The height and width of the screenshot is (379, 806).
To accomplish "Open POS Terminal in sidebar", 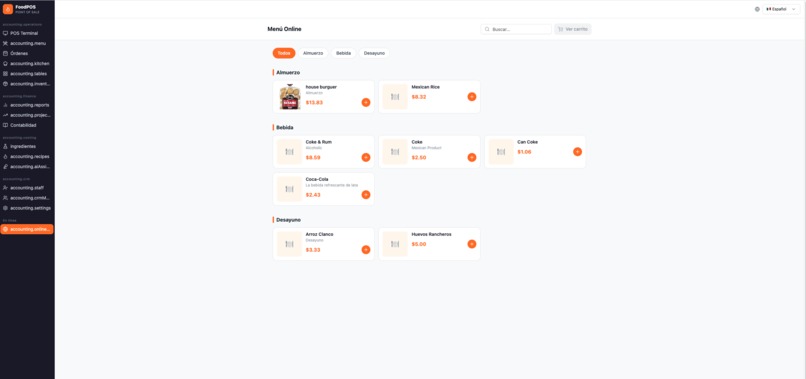I will pyautogui.click(x=27, y=33).
